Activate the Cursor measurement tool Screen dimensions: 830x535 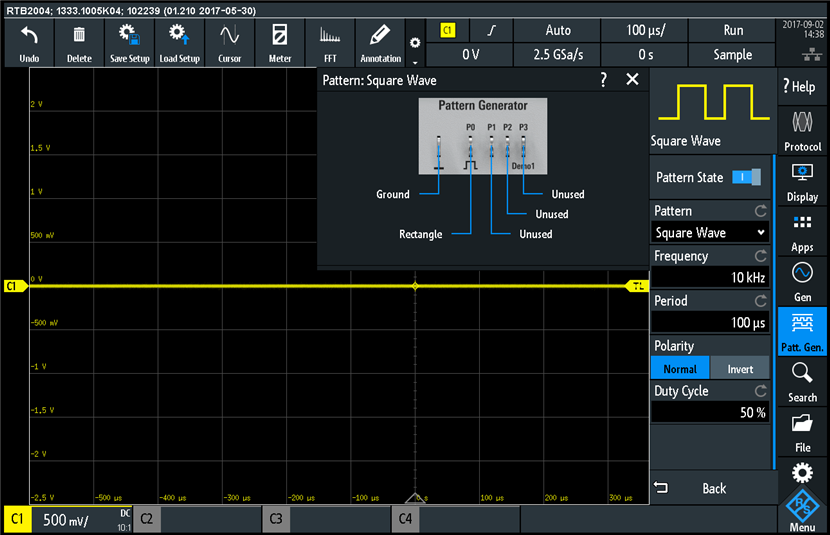point(229,43)
